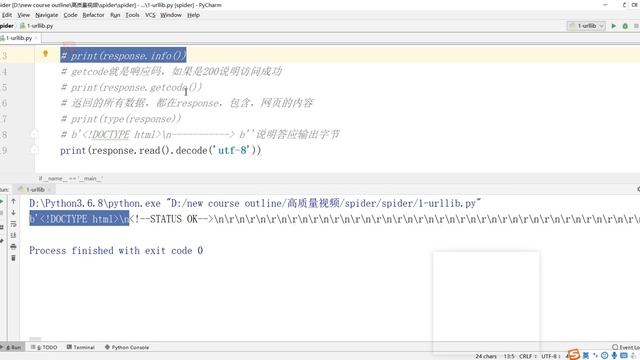Click the D:\Python3.6.8\python.exe command line output
The height and width of the screenshot is (360, 640).
pyautogui.click(x=255, y=203)
